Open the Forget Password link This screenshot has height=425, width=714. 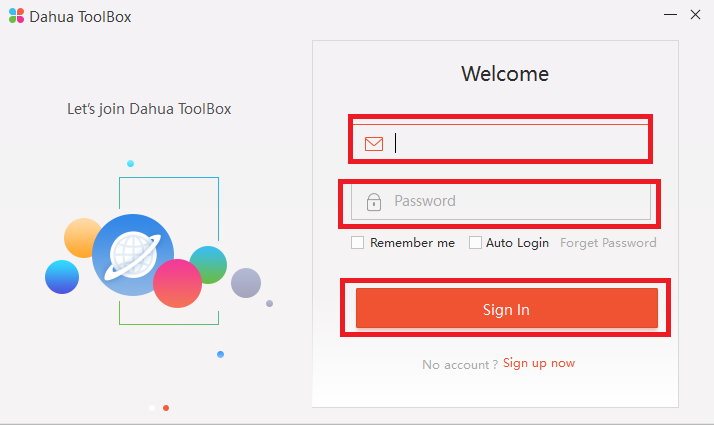[x=608, y=243]
